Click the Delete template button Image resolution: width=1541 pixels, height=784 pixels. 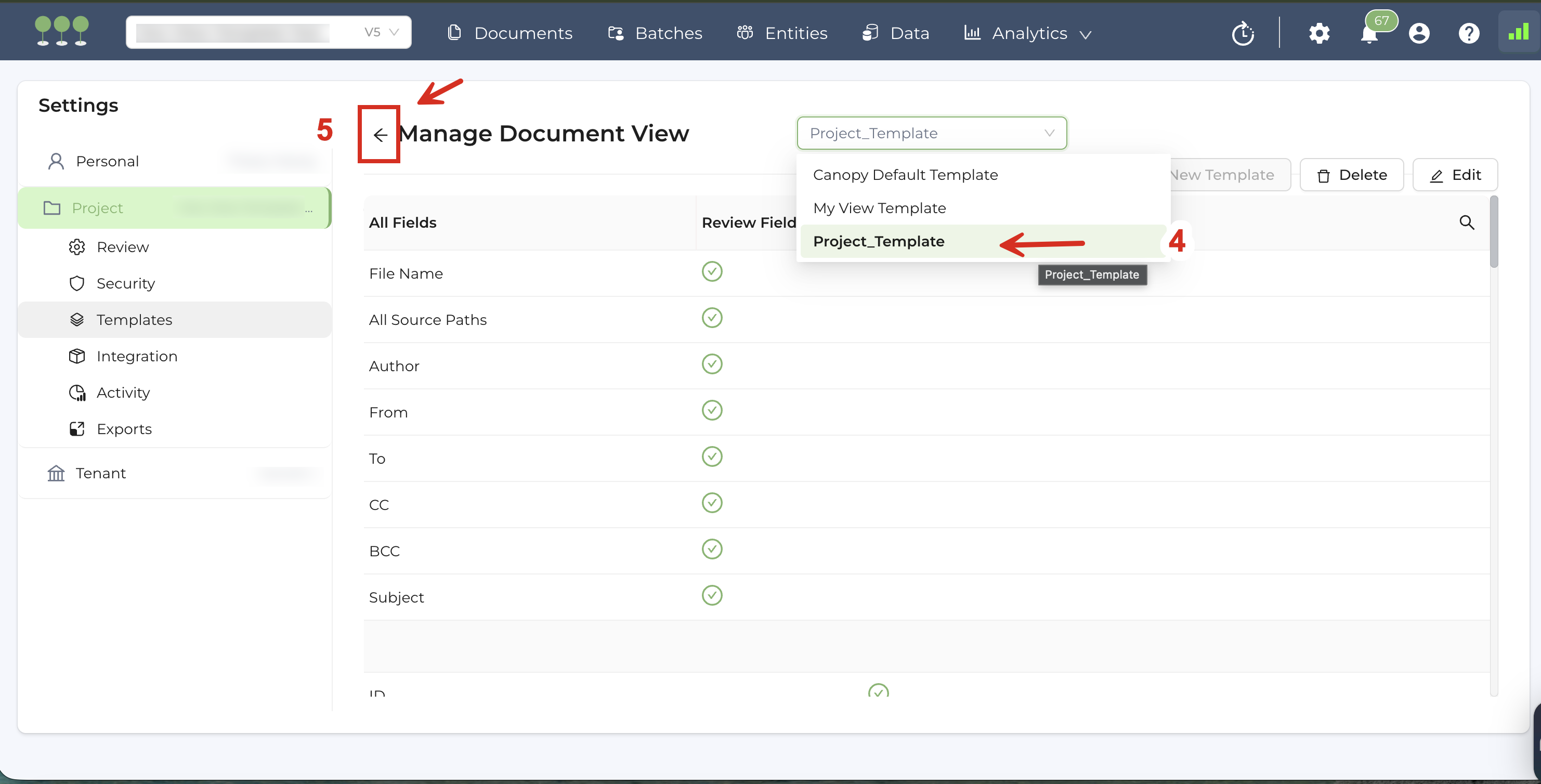tap(1351, 175)
